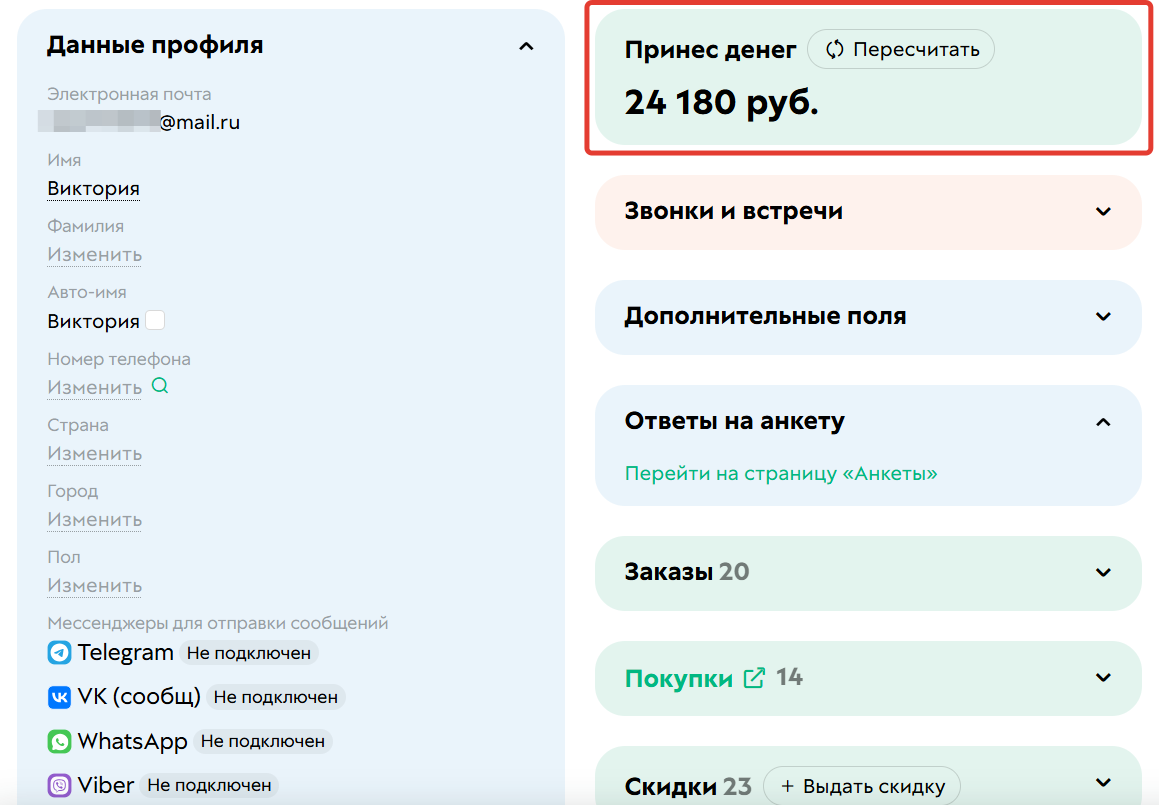Click Изменить under Город
Image resolution: width=1159 pixels, height=805 pixels.
pos(94,518)
